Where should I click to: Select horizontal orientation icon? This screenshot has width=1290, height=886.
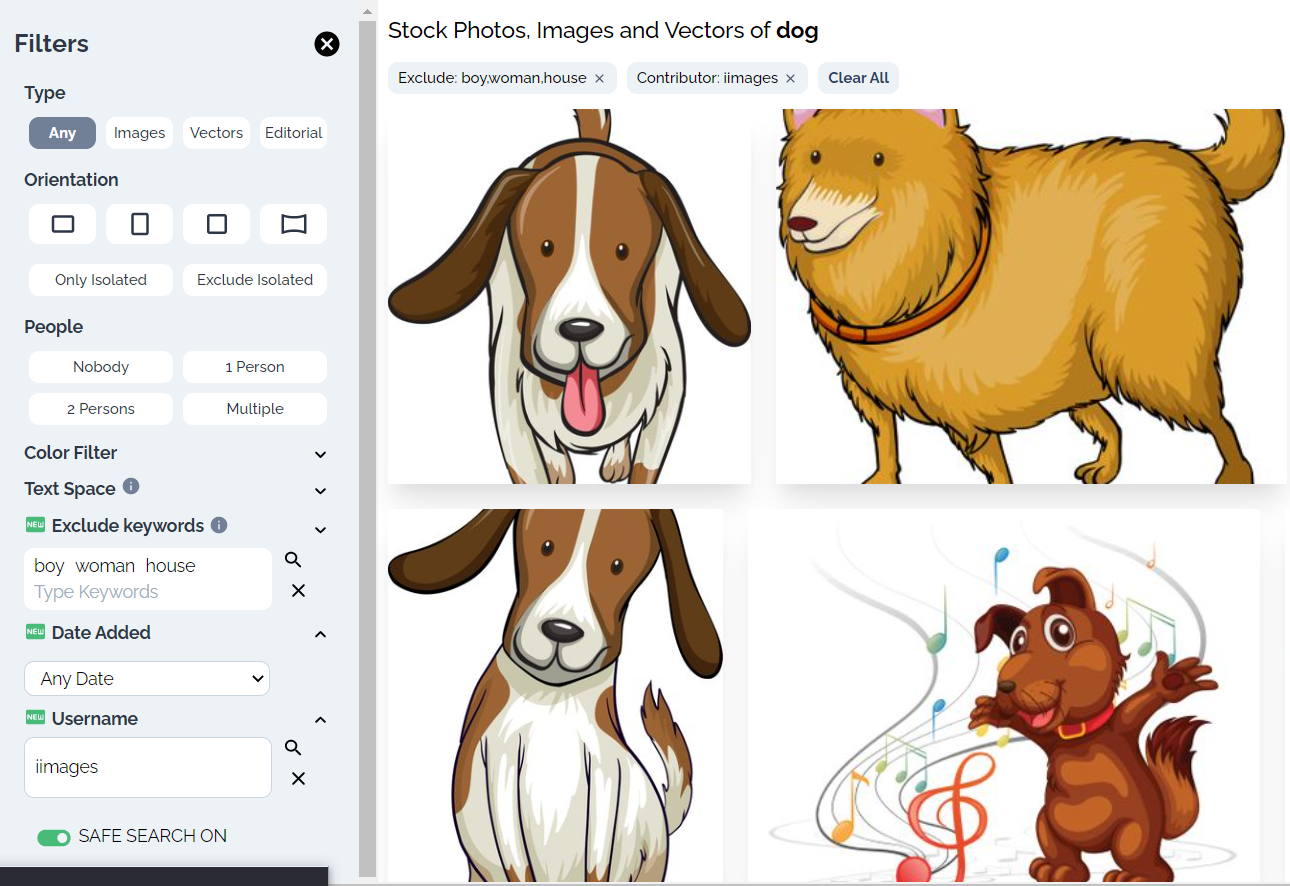coord(62,224)
